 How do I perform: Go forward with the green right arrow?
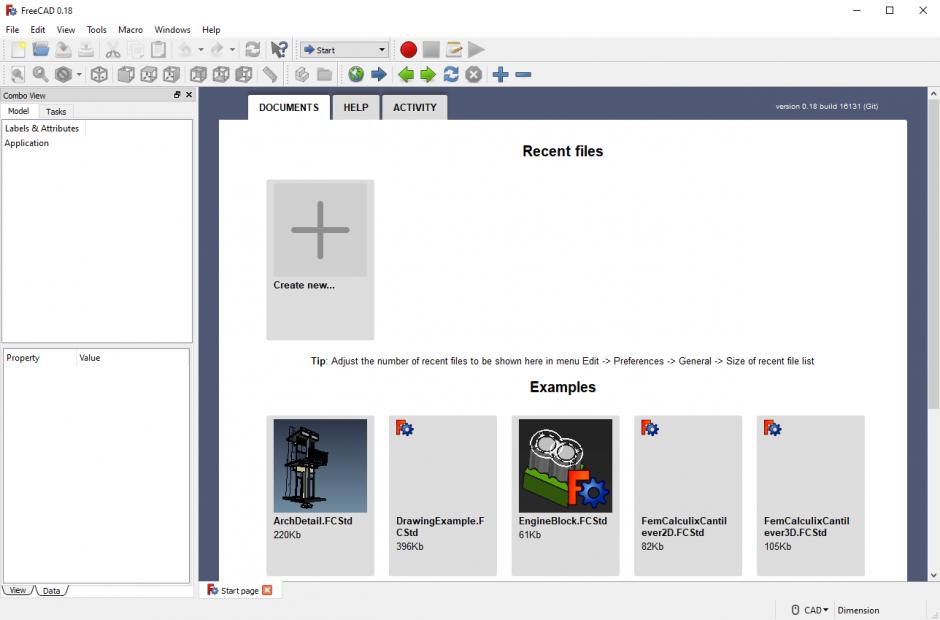tap(428, 74)
